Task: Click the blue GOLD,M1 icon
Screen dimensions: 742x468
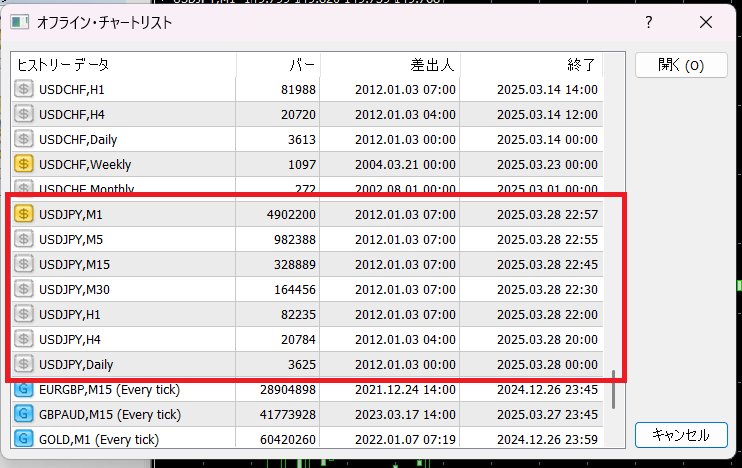Action: click(x=23, y=439)
